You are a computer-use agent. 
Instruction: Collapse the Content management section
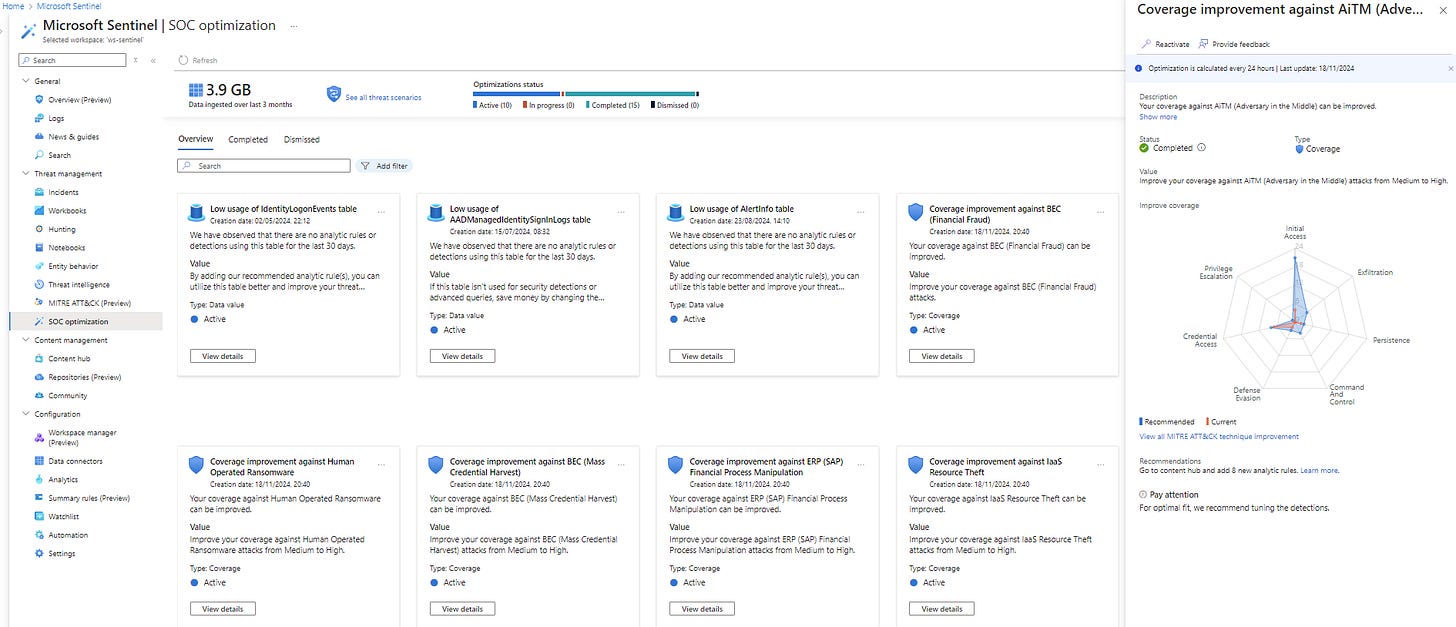(26, 340)
